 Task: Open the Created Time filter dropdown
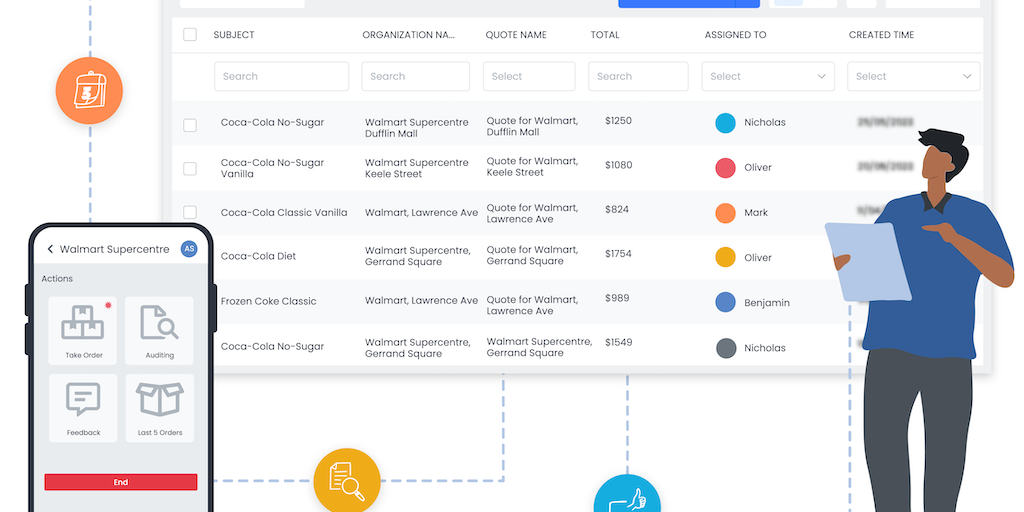(x=913, y=76)
